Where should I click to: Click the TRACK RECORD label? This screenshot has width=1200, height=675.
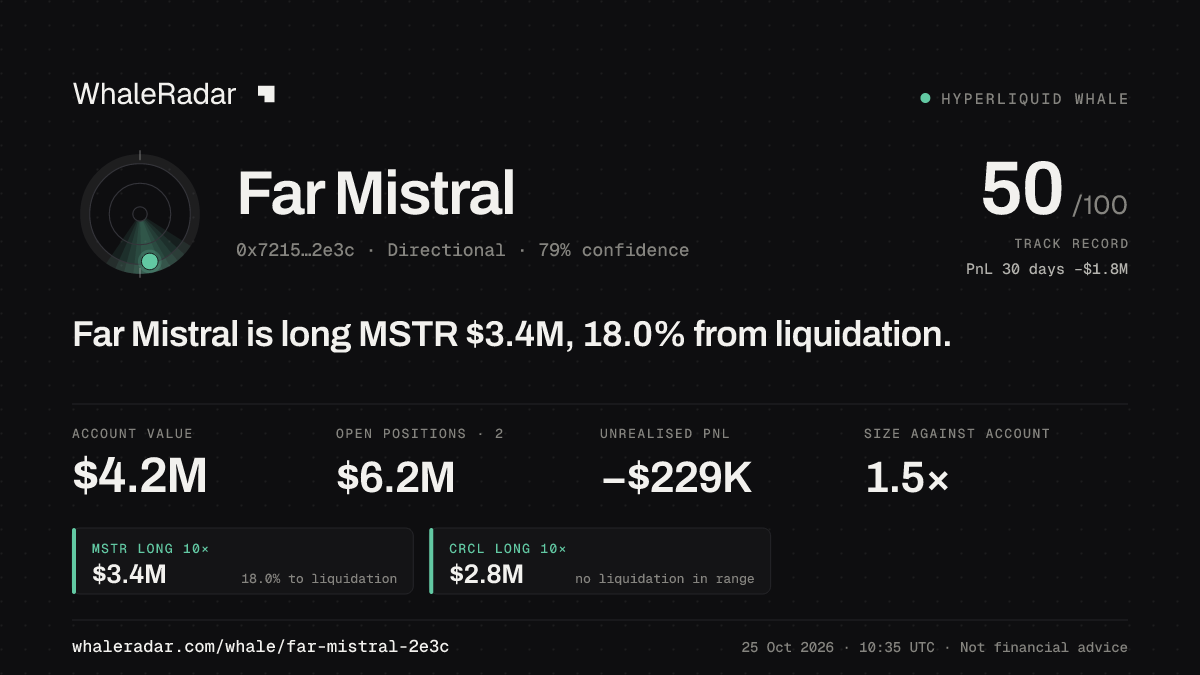(1071, 243)
